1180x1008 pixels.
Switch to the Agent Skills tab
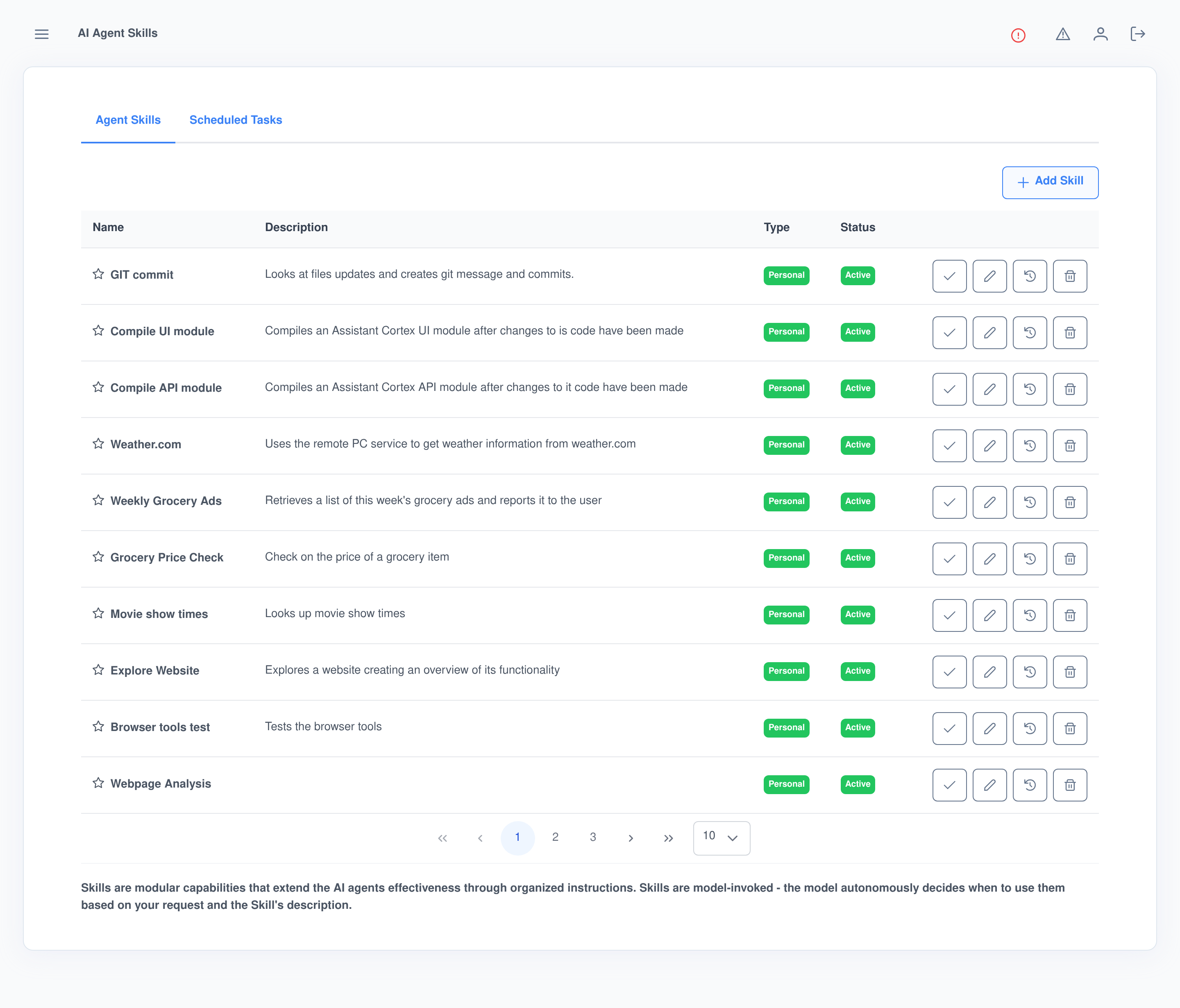[128, 120]
